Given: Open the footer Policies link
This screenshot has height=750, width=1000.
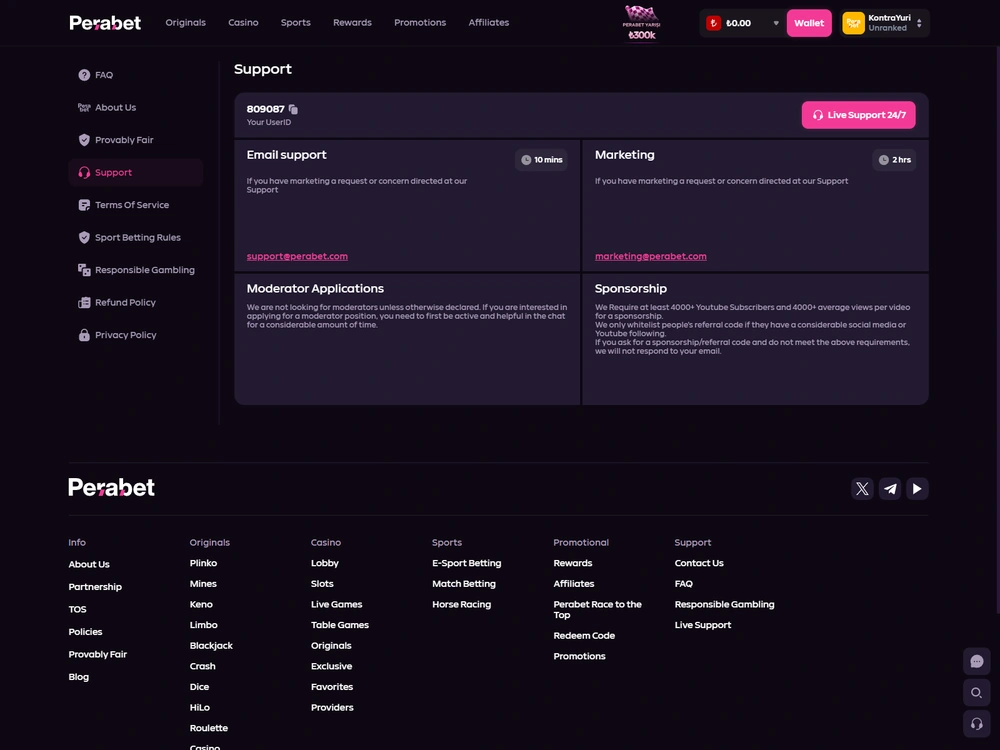Looking at the screenshot, I should click(x=85, y=631).
